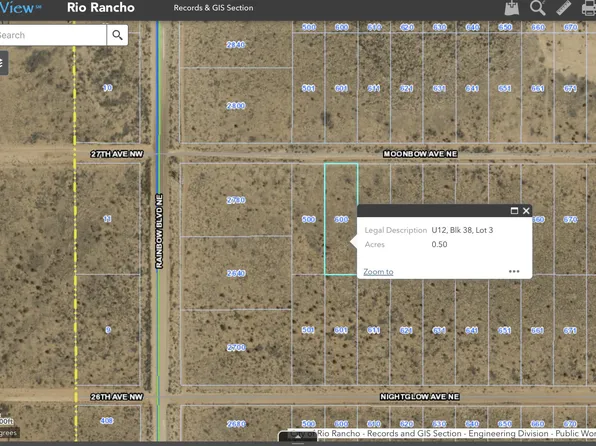Click parcel label 2780
Viewport: 596px width, 446px height.
click(236, 200)
